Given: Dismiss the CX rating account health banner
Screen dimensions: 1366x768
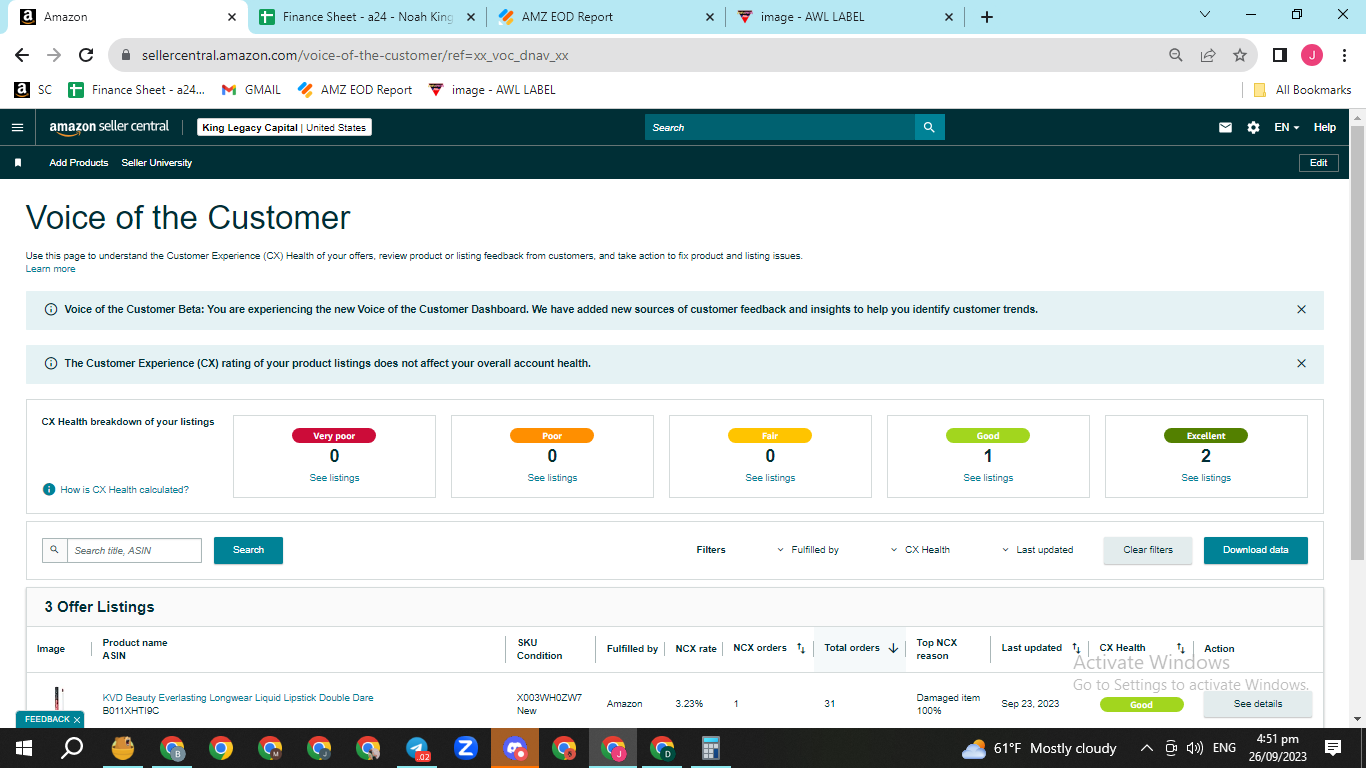Looking at the screenshot, I should click(x=1301, y=364).
